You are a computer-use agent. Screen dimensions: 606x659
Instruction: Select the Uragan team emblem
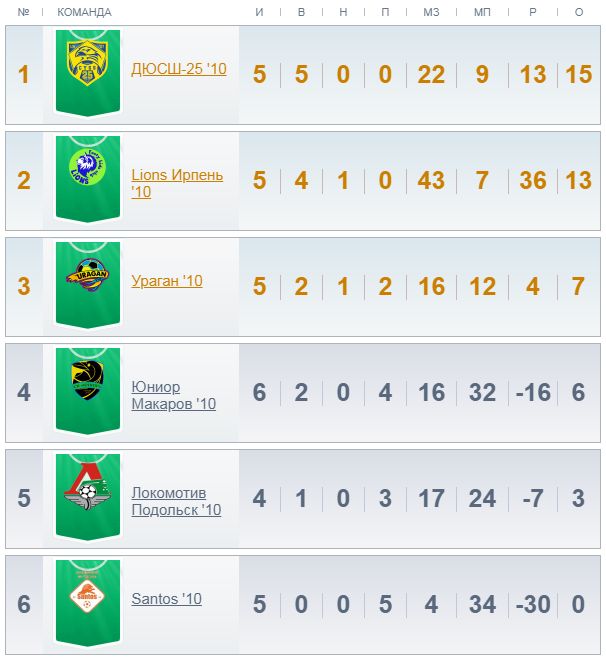click(87, 275)
